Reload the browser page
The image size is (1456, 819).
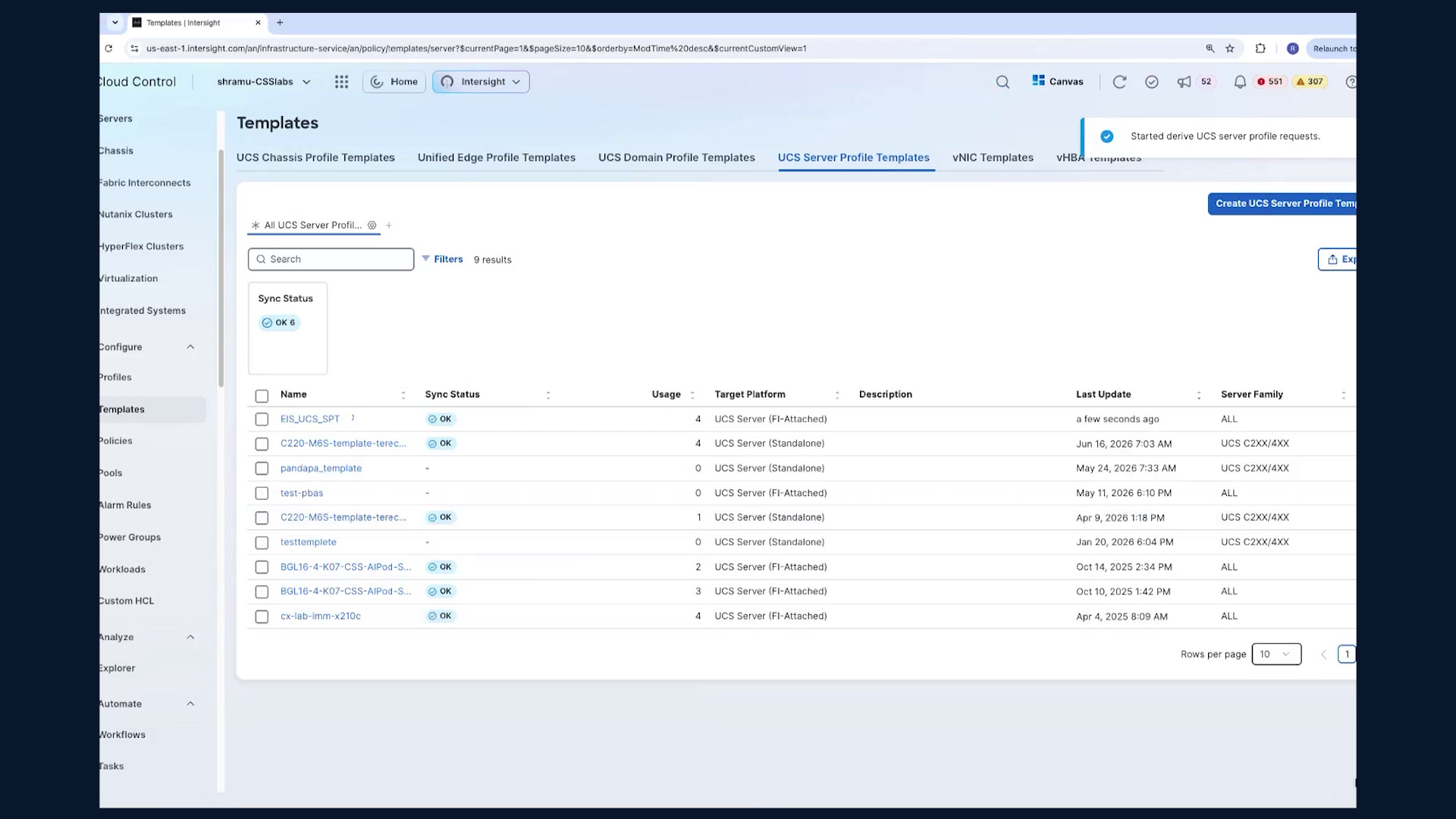[108, 49]
